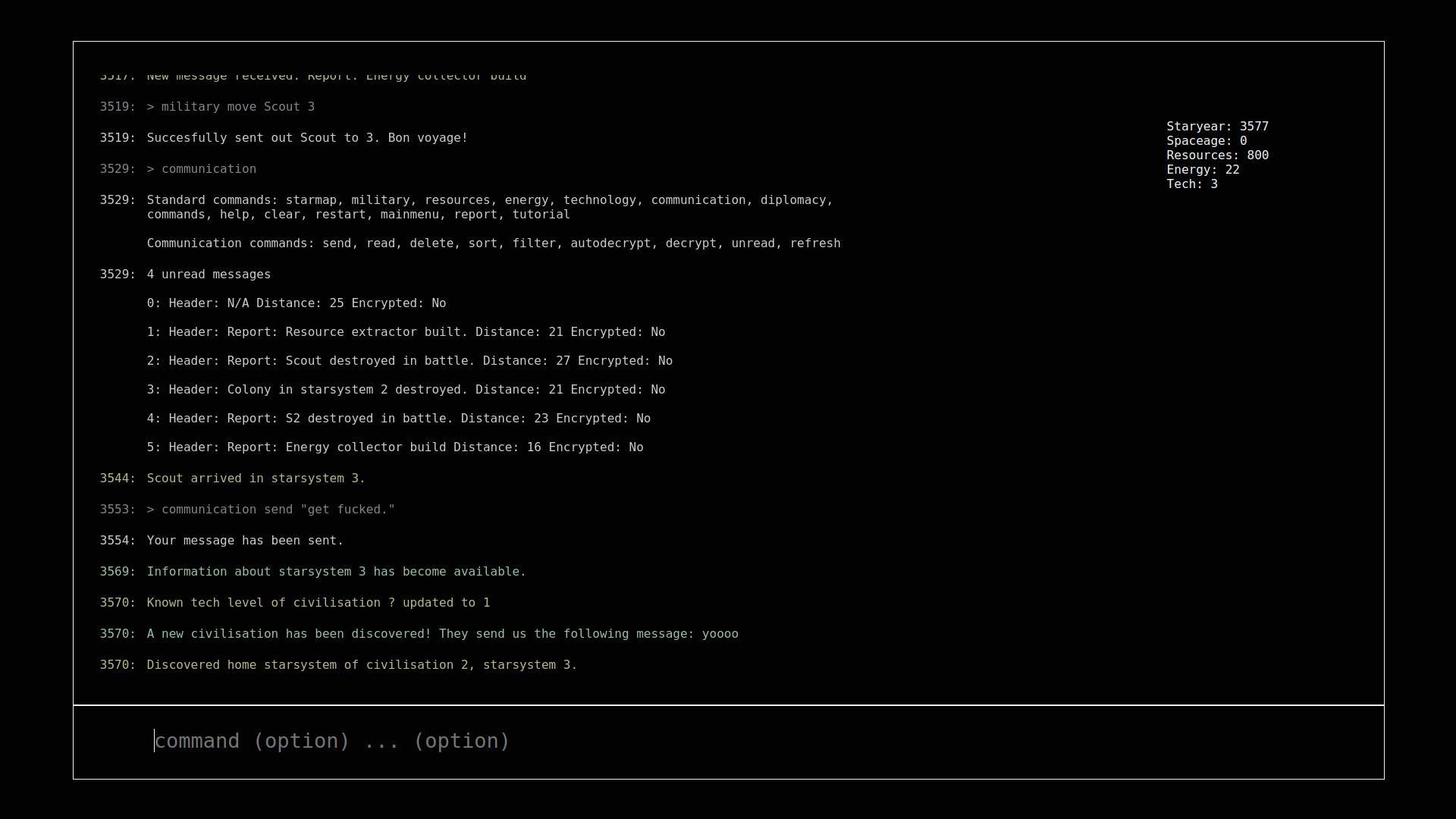Click the Staryear: 3577 status value
This screenshot has width=1456, height=819.
[x=1217, y=127]
